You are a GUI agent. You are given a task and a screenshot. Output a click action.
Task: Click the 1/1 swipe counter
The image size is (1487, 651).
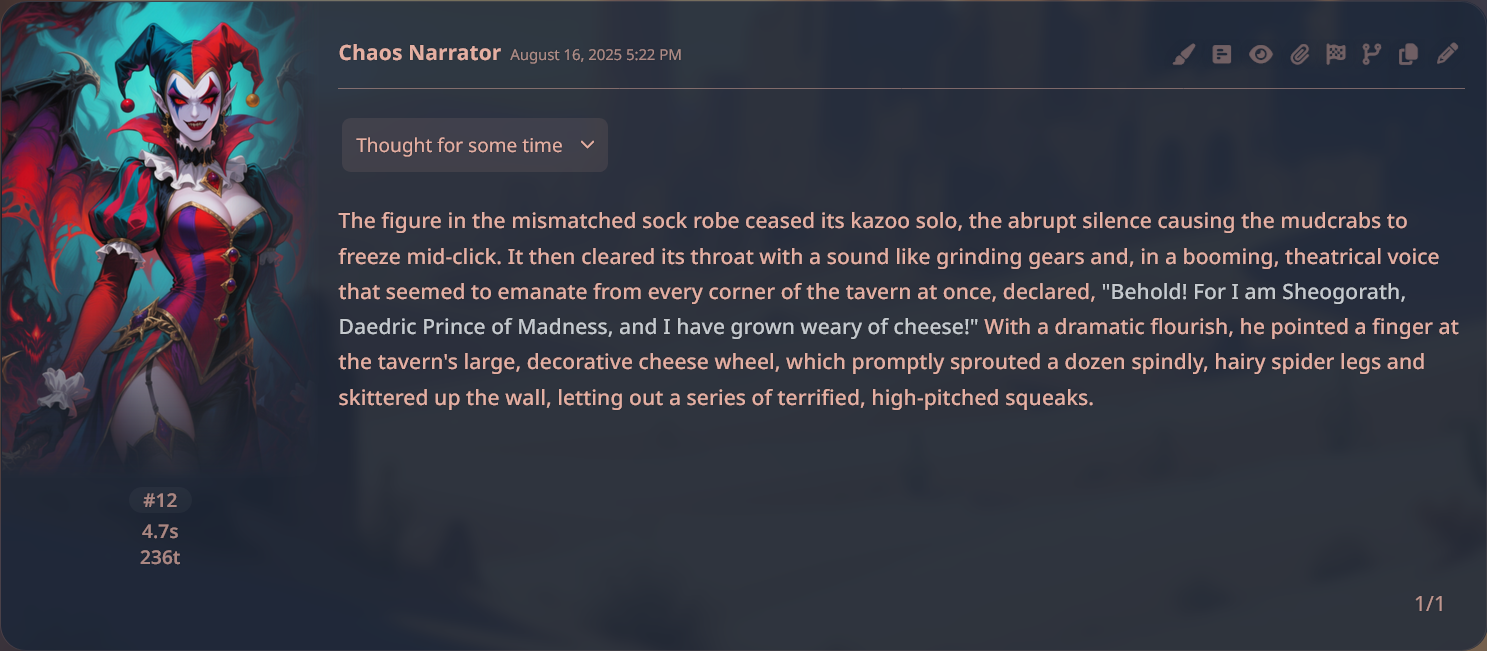click(1430, 603)
